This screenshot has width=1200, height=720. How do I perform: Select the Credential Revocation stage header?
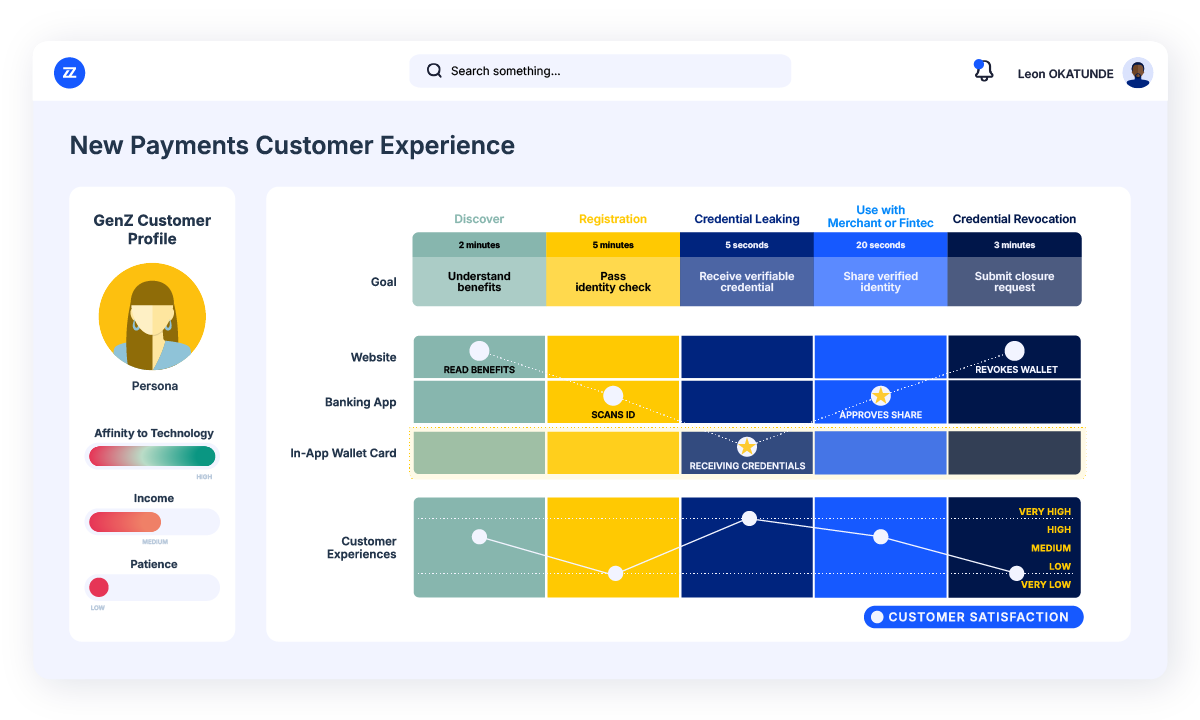[1014, 219]
